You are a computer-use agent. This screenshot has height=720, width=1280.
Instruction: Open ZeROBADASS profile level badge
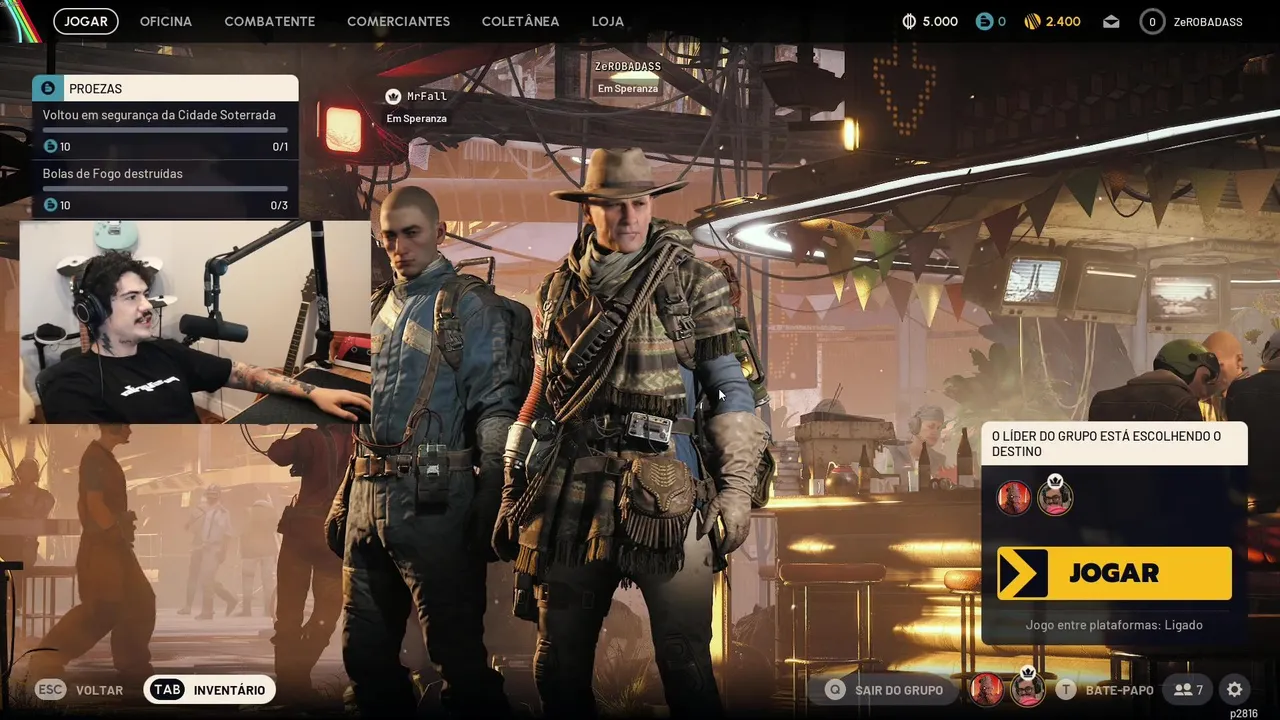1152,21
